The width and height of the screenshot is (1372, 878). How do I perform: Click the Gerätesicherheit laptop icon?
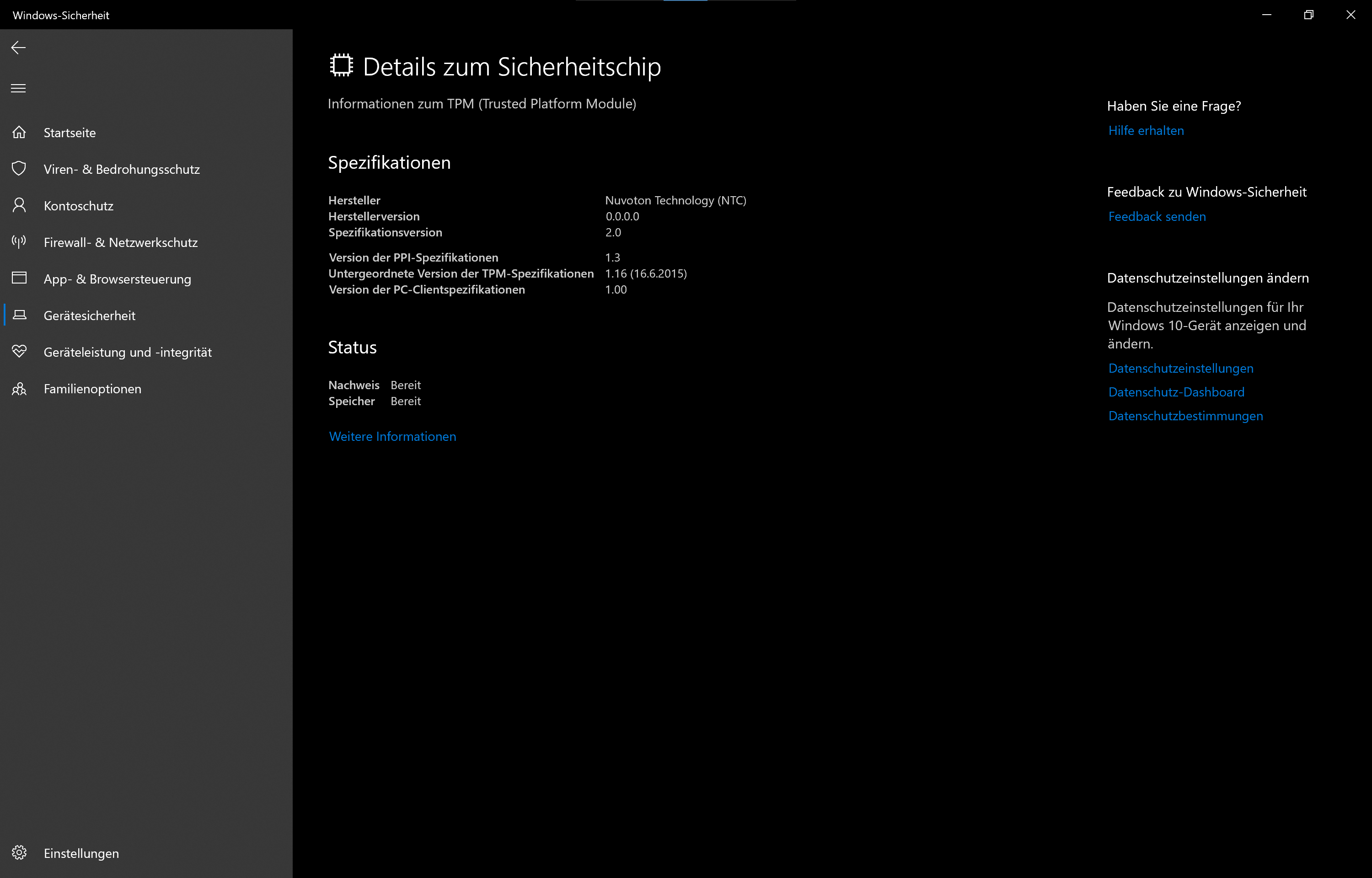tap(19, 315)
